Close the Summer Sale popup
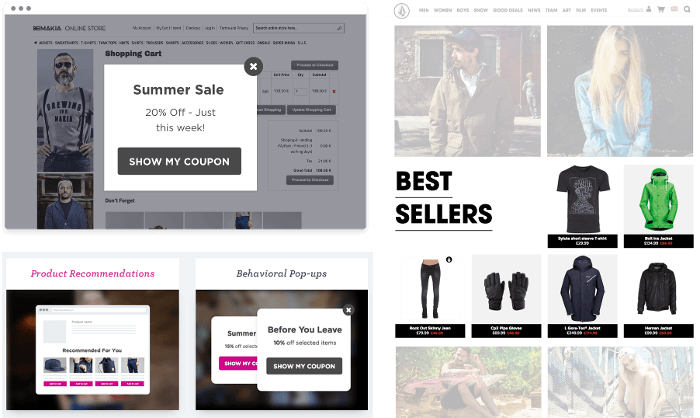 [x=253, y=67]
